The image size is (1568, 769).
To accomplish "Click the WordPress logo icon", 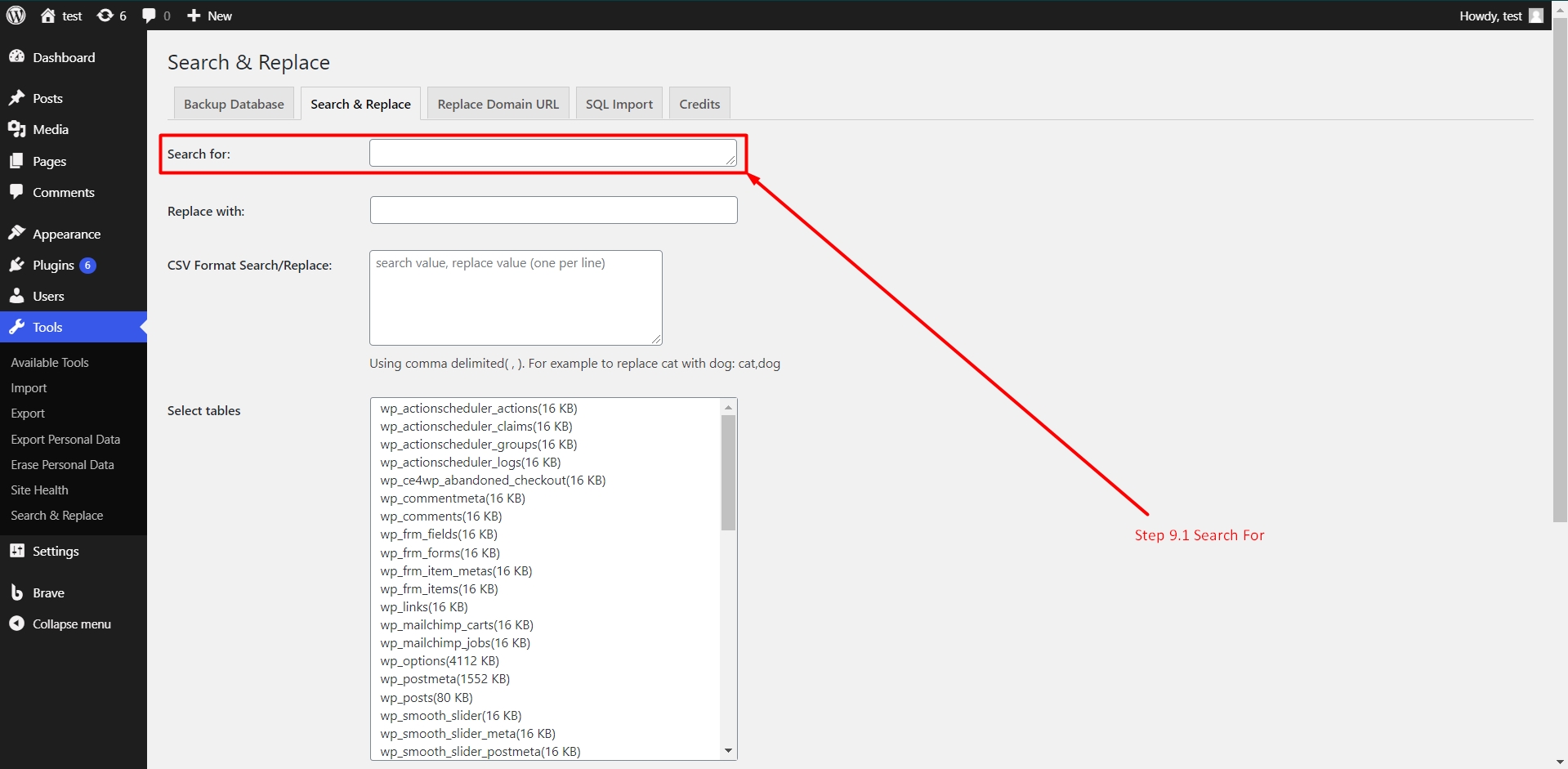I will tap(16, 16).
